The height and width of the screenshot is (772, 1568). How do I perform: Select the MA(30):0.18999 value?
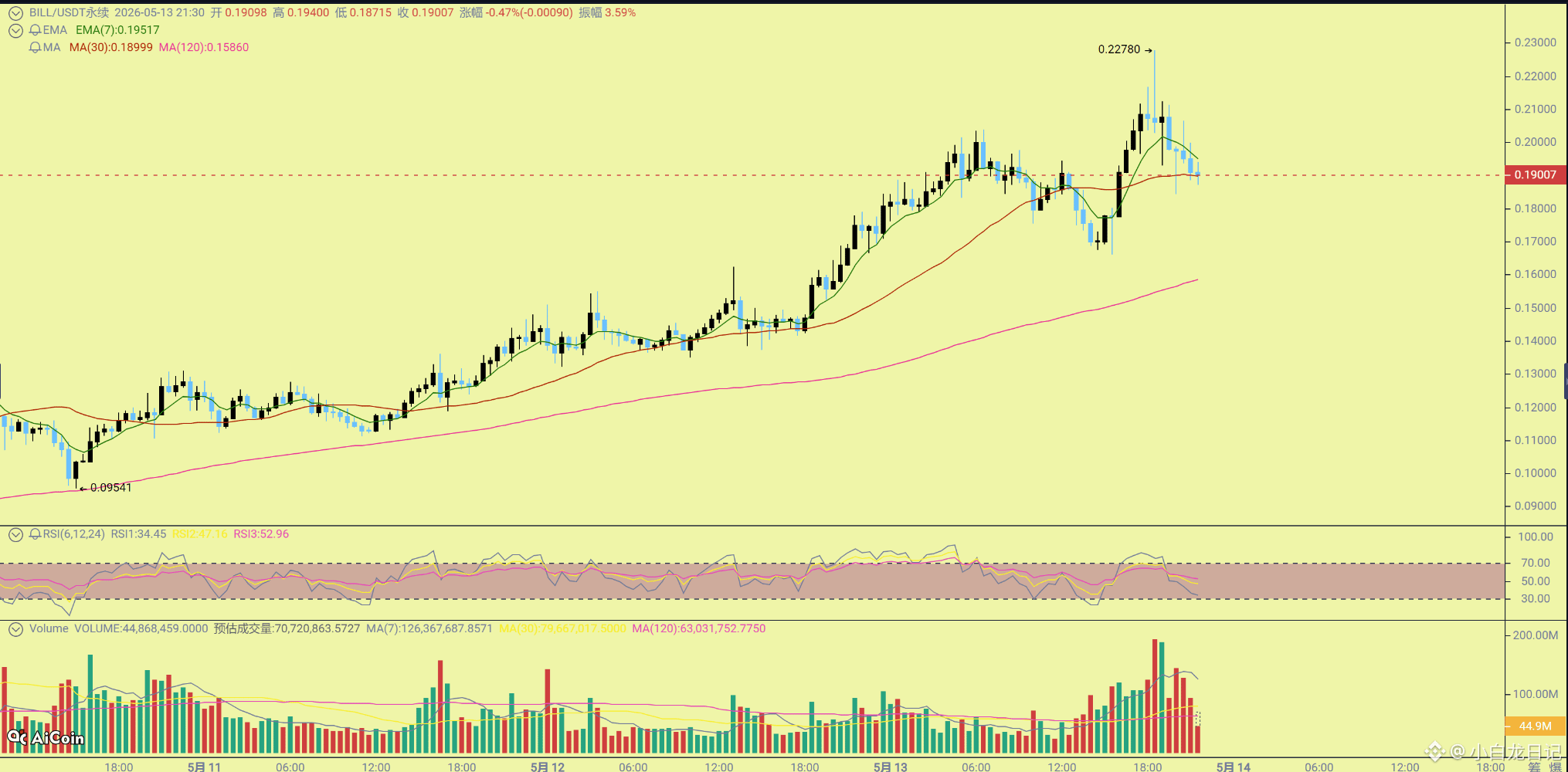[111, 47]
